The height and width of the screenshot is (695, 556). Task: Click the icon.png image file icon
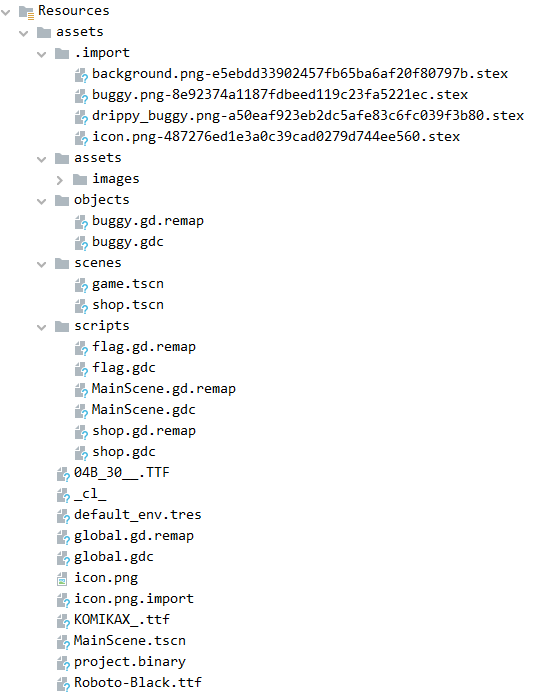click(x=62, y=579)
